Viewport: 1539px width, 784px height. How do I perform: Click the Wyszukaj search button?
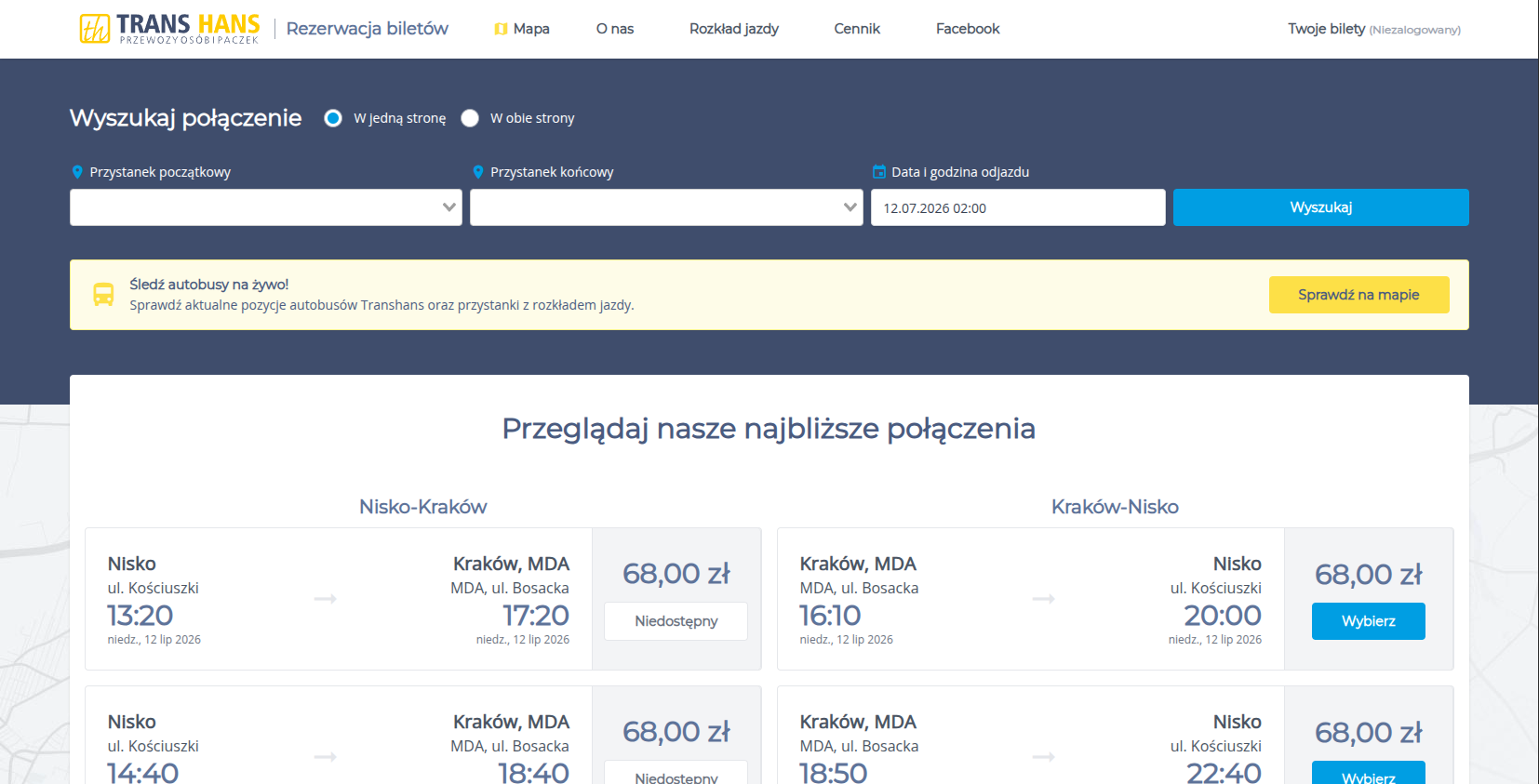coord(1321,207)
